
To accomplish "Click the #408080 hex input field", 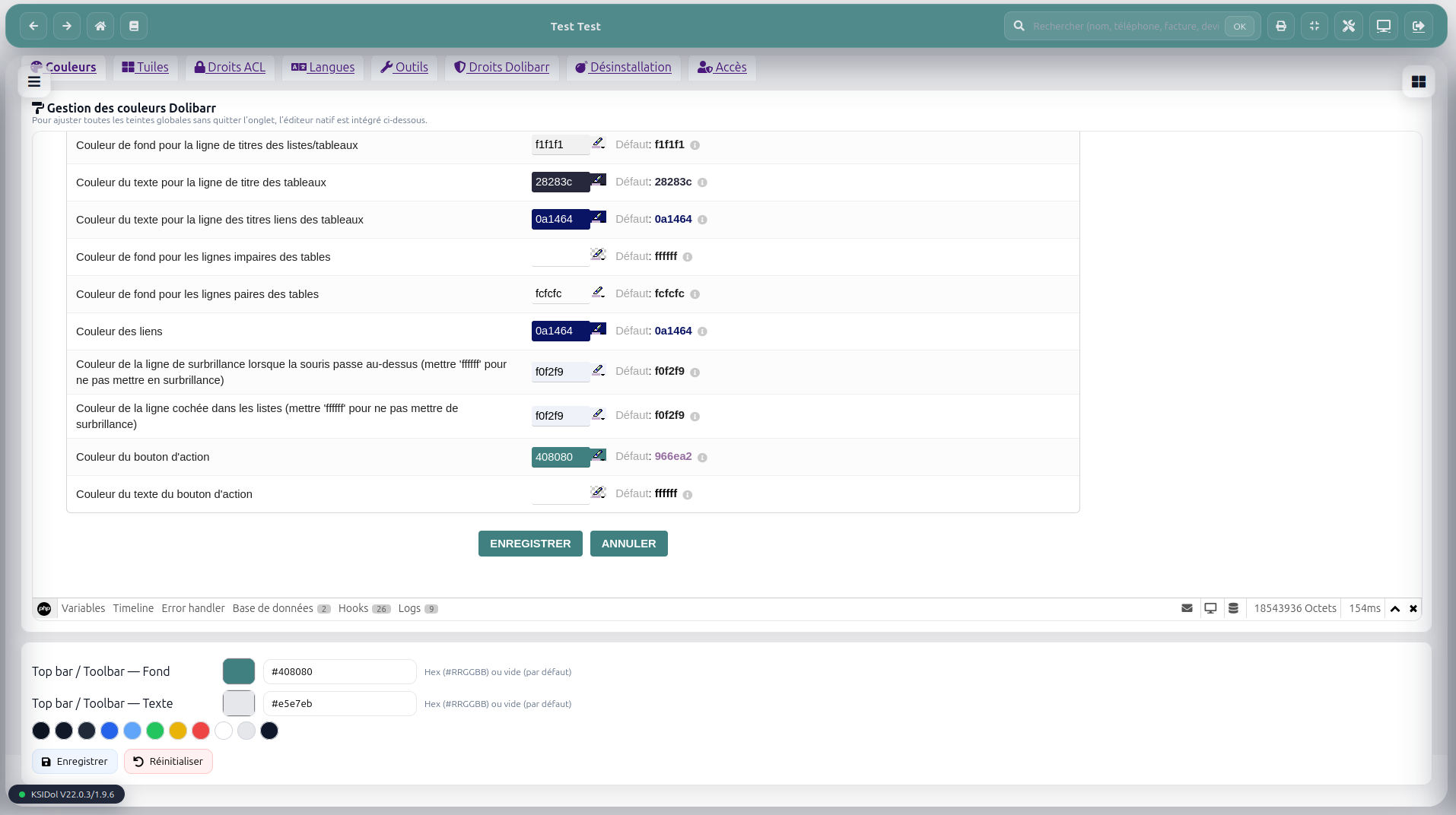I will pos(340,672).
